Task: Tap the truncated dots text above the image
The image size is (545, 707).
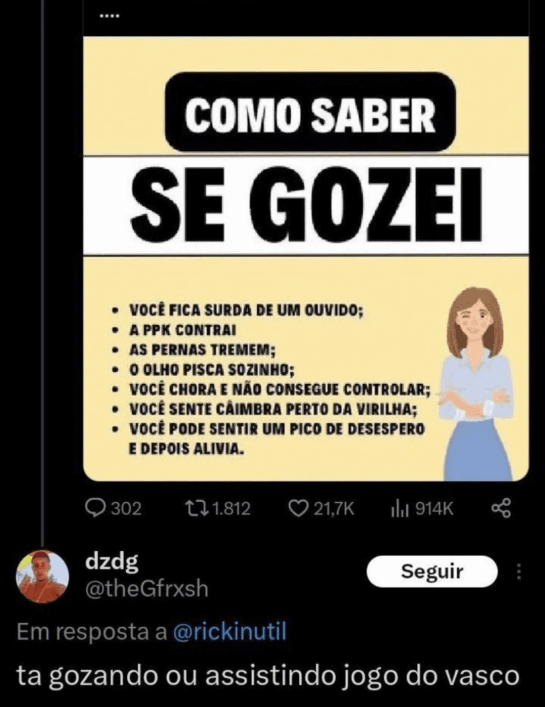Action: click(109, 17)
